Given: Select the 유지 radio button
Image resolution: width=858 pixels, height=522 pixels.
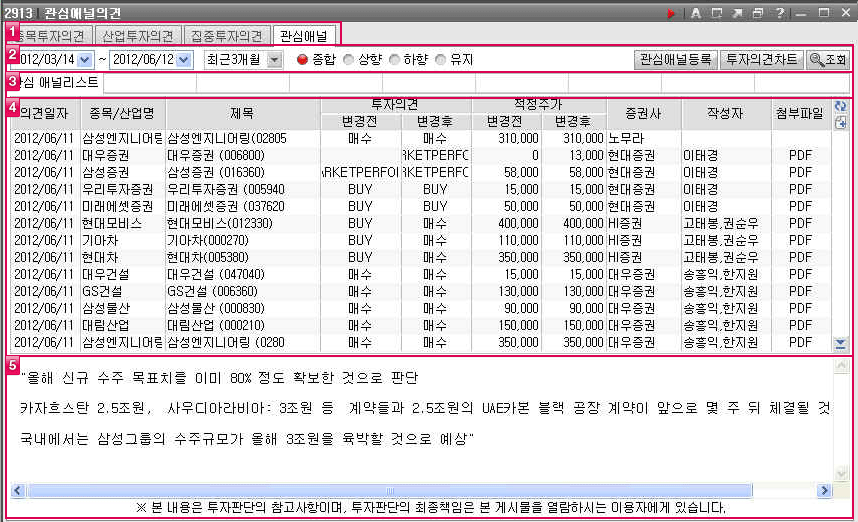Looking at the screenshot, I should (440, 60).
